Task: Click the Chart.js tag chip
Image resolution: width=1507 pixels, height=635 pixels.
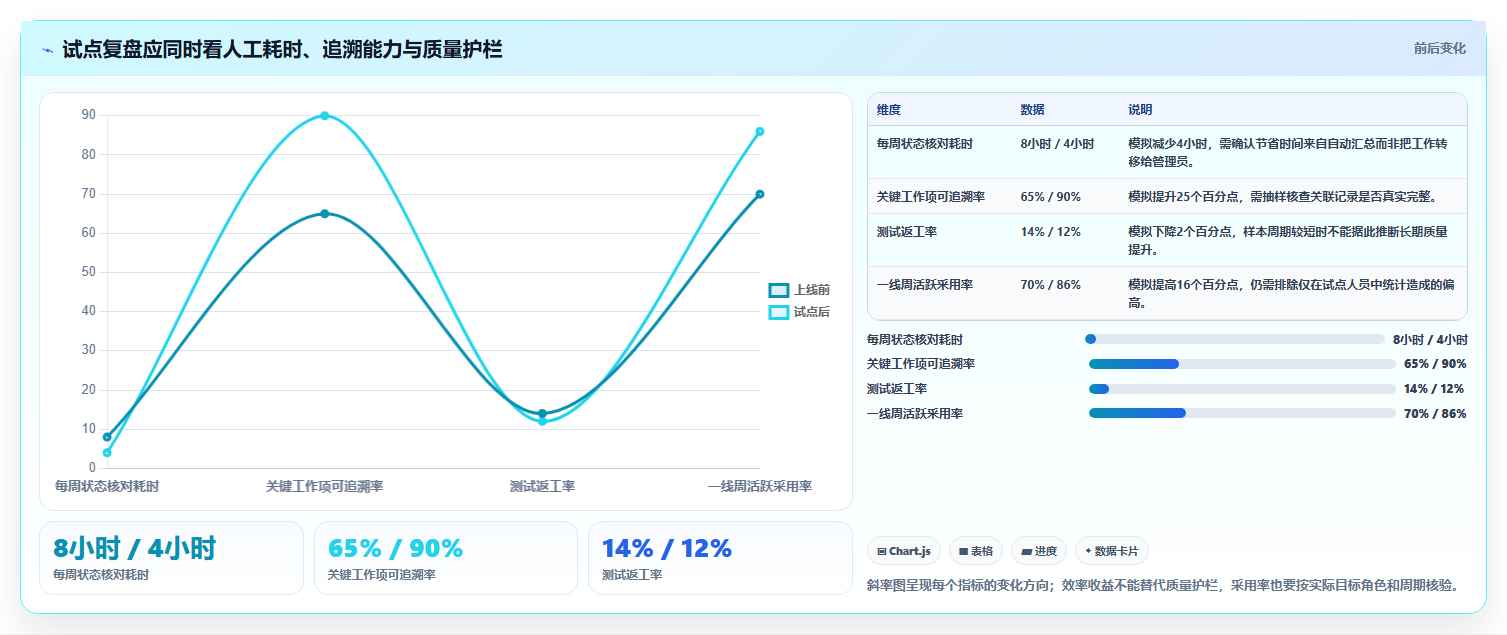Action: click(x=904, y=551)
